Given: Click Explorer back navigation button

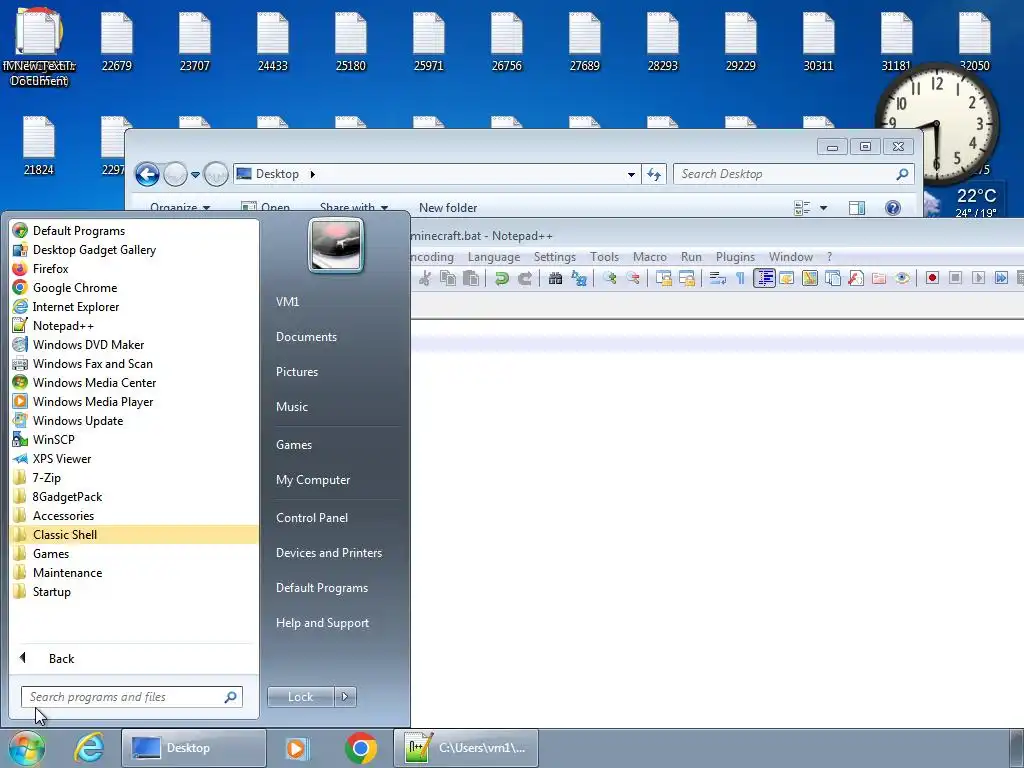Looking at the screenshot, I should click(x=147, y=174).
